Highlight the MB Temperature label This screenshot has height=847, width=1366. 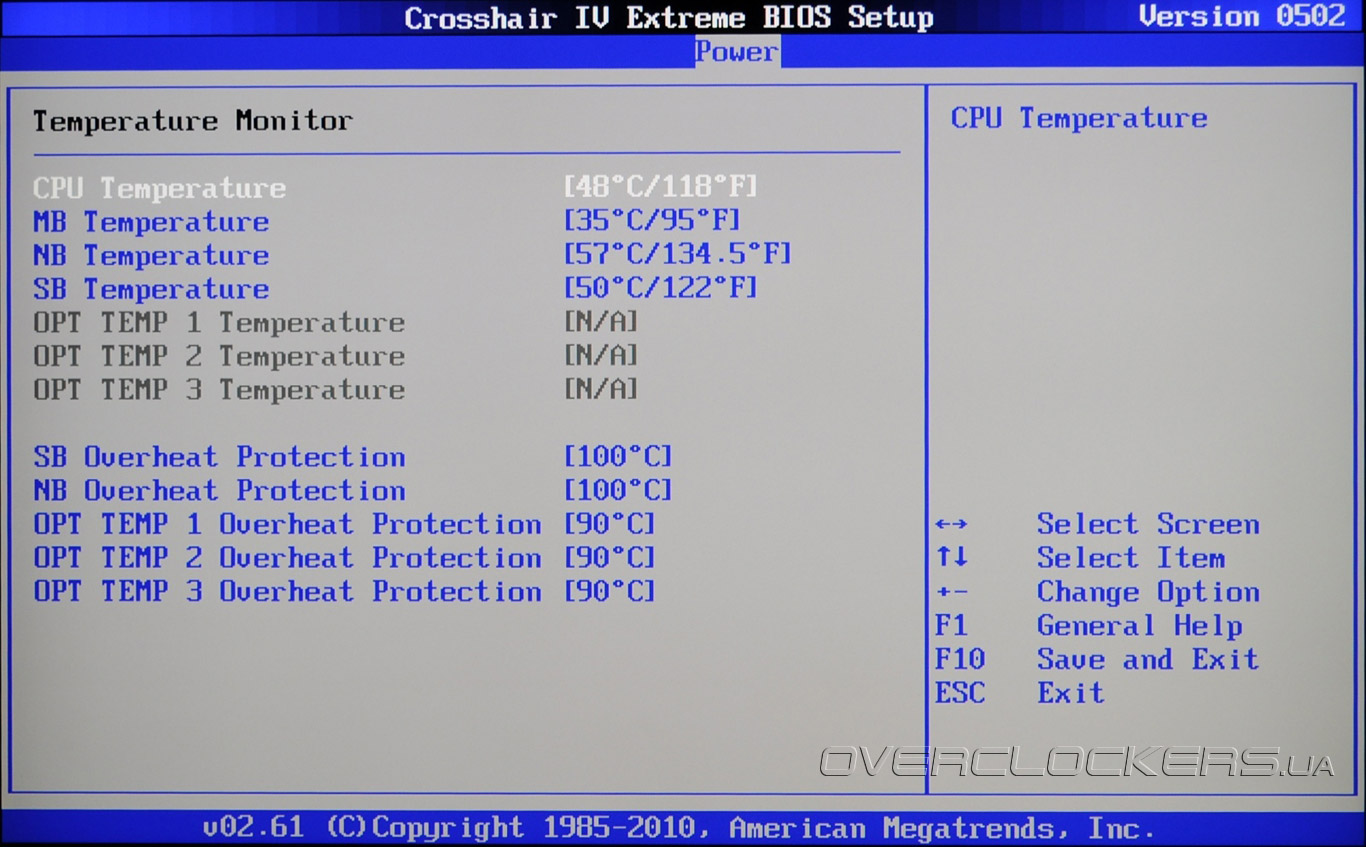(151, 222)
